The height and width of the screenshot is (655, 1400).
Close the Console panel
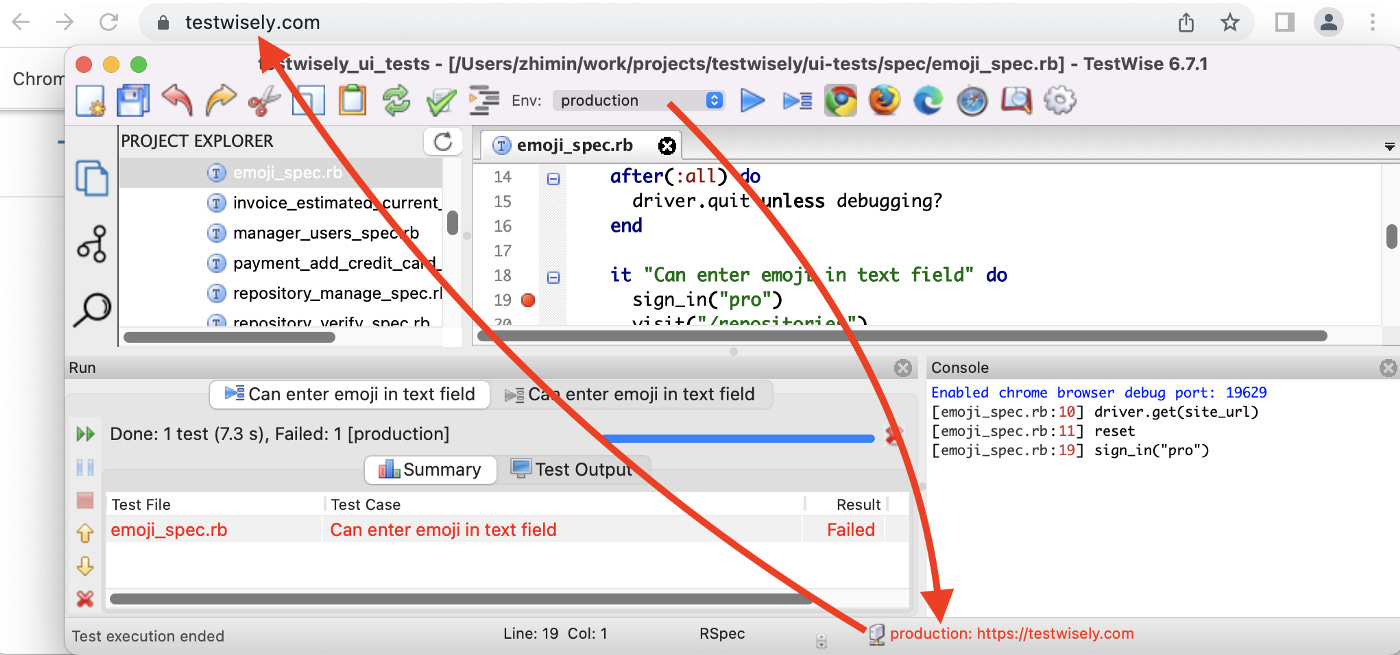pyautogui.click(x=1389, y=368)
